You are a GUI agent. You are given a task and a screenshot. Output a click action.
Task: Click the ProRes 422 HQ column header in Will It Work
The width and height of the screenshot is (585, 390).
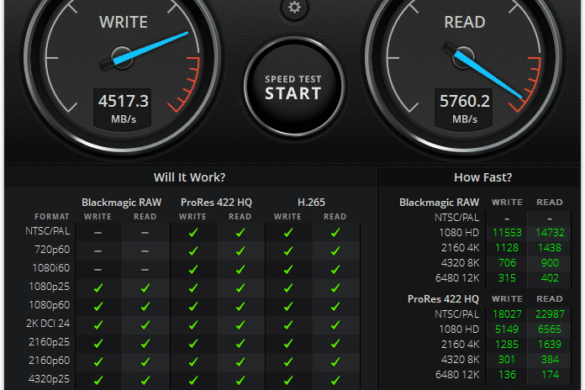(x=216, y=202)
